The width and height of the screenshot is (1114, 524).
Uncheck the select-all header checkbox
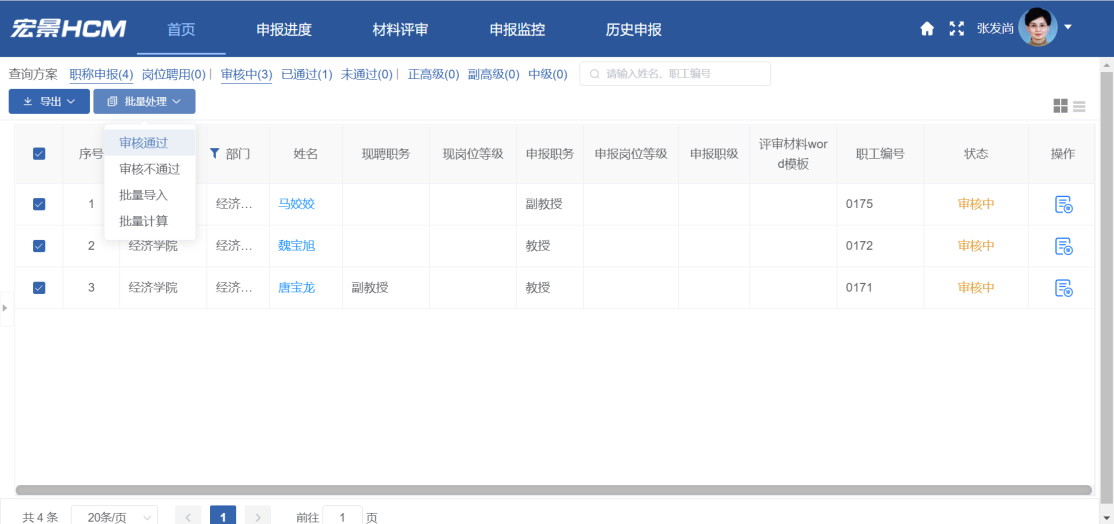[x=39, y=154]
